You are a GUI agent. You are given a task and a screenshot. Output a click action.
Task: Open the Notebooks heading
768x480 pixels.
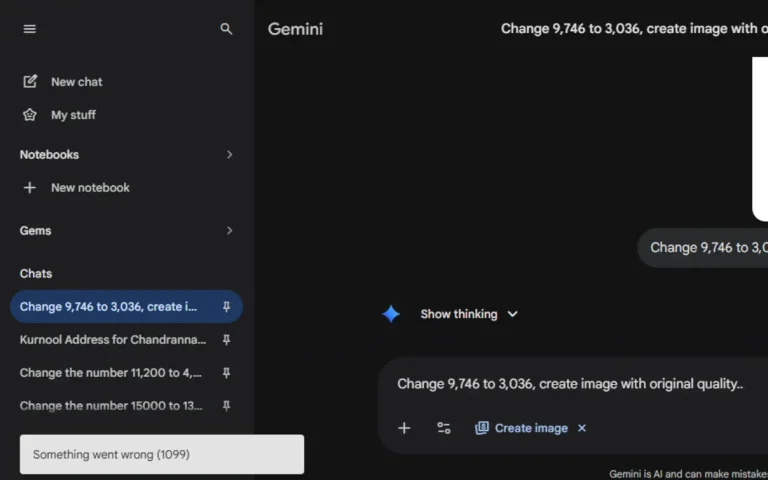click(x=49, y=155)
